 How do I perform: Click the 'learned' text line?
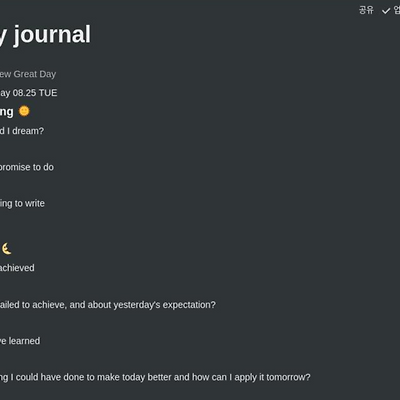tap(20, 341)
